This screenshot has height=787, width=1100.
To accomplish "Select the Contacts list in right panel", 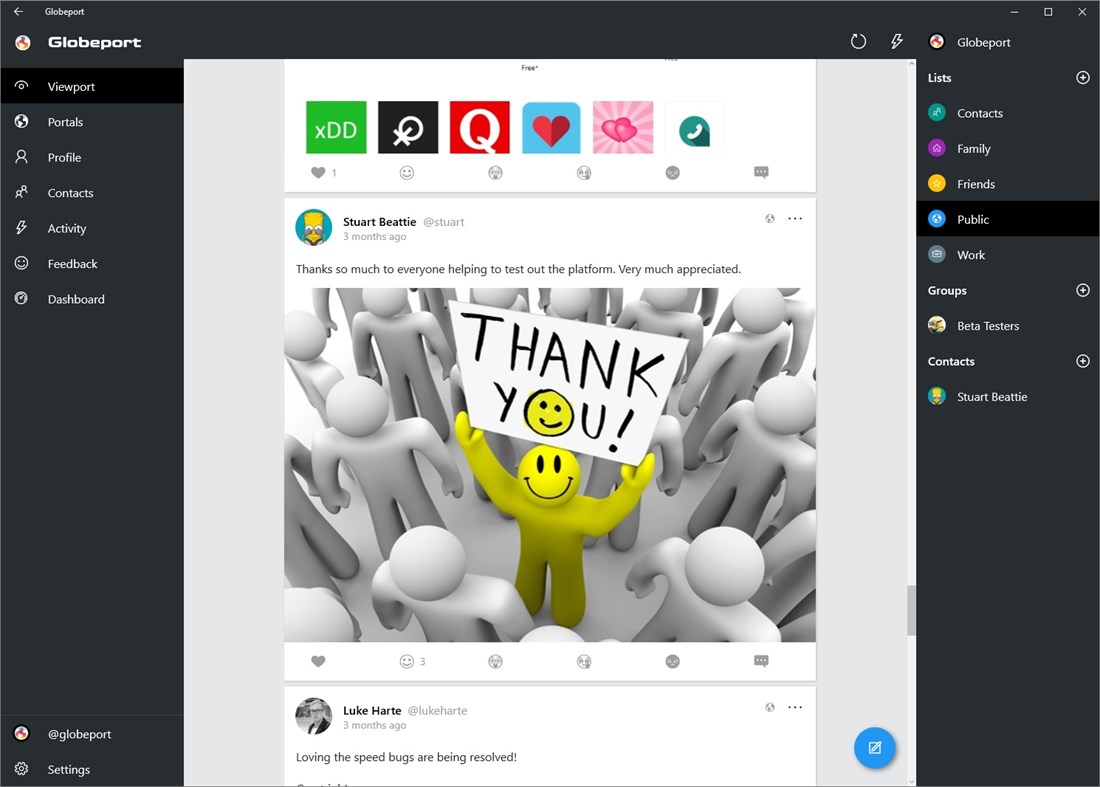I will point(1007,112).
